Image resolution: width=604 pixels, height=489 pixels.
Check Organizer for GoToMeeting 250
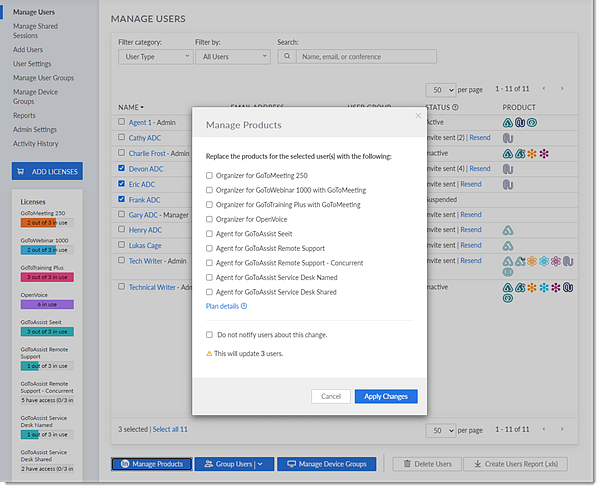[x=209, y=175]
